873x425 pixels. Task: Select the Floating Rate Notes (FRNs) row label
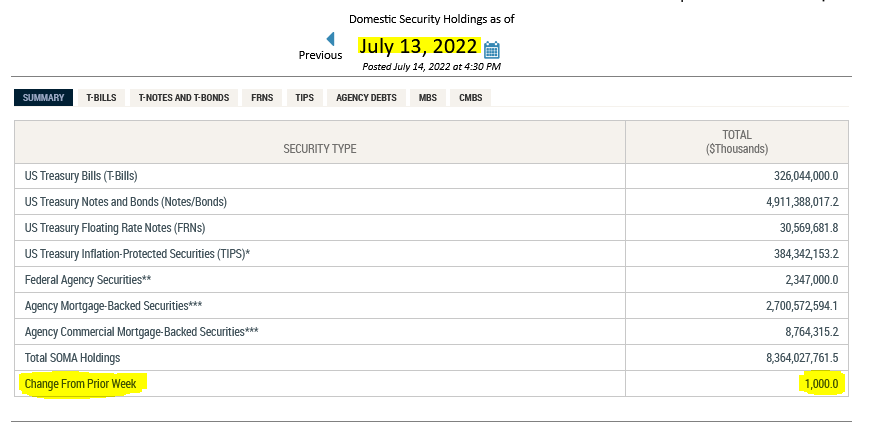tap(115, 228)
